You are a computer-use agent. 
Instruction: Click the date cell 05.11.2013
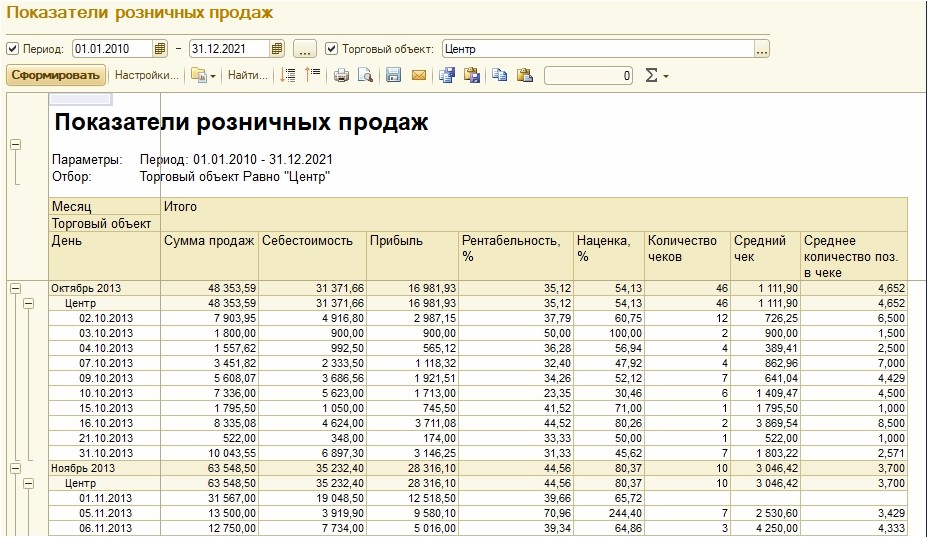106,513
